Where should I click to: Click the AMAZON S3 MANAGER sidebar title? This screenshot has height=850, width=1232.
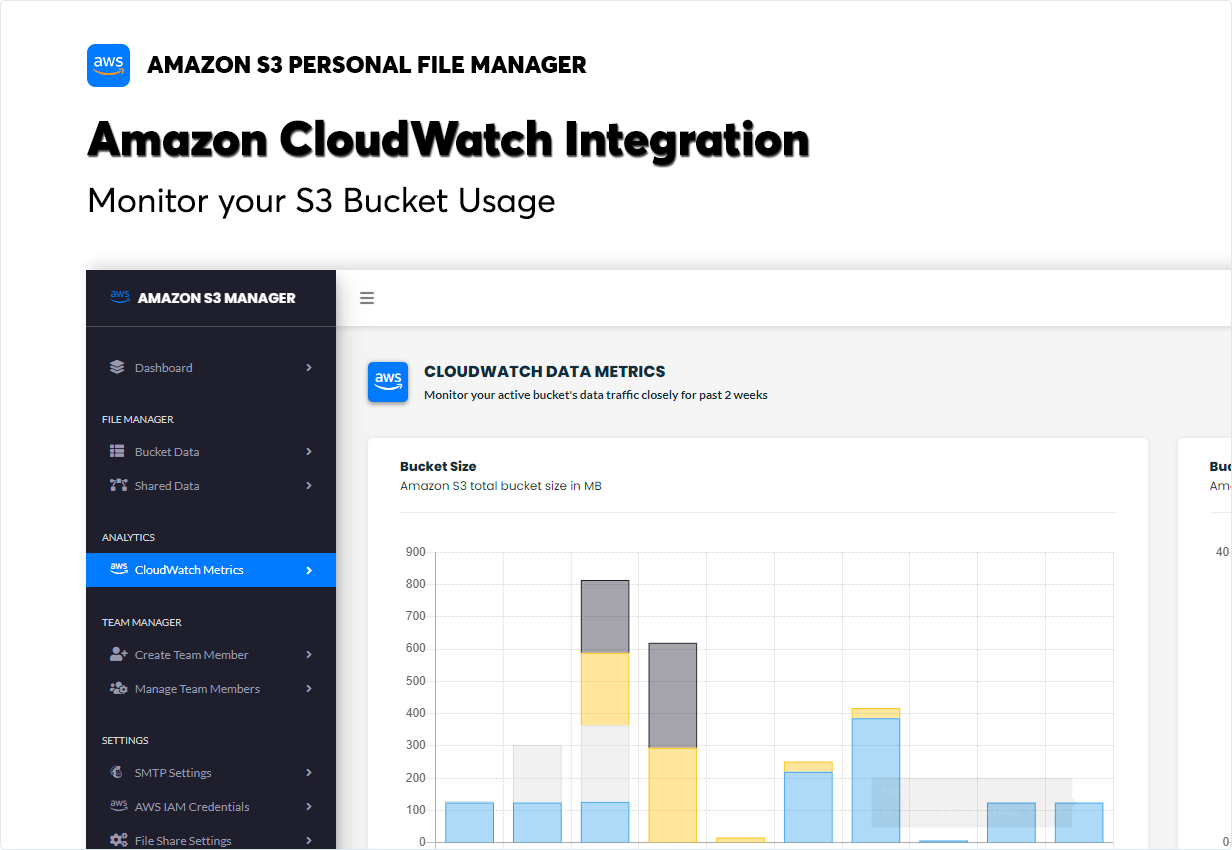[x=217, y=298]
